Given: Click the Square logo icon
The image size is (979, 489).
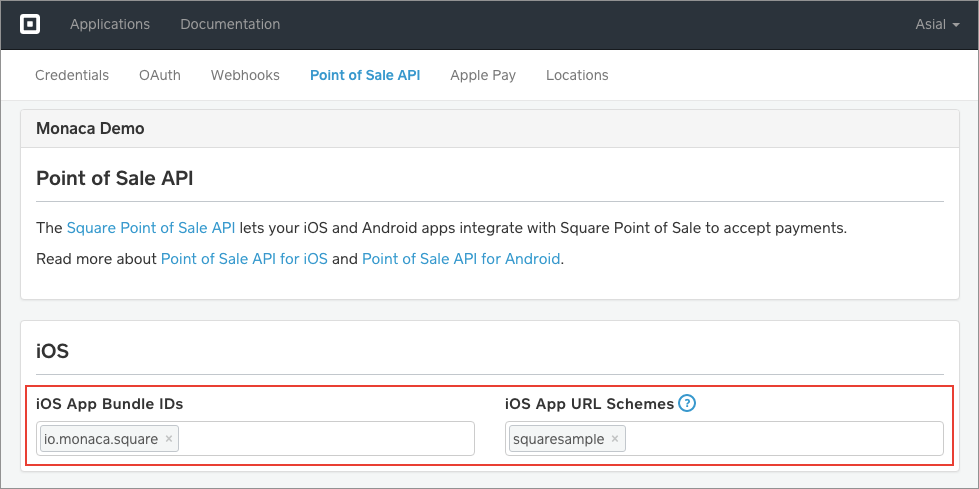Looking at the screenshot, I should 30,24.
